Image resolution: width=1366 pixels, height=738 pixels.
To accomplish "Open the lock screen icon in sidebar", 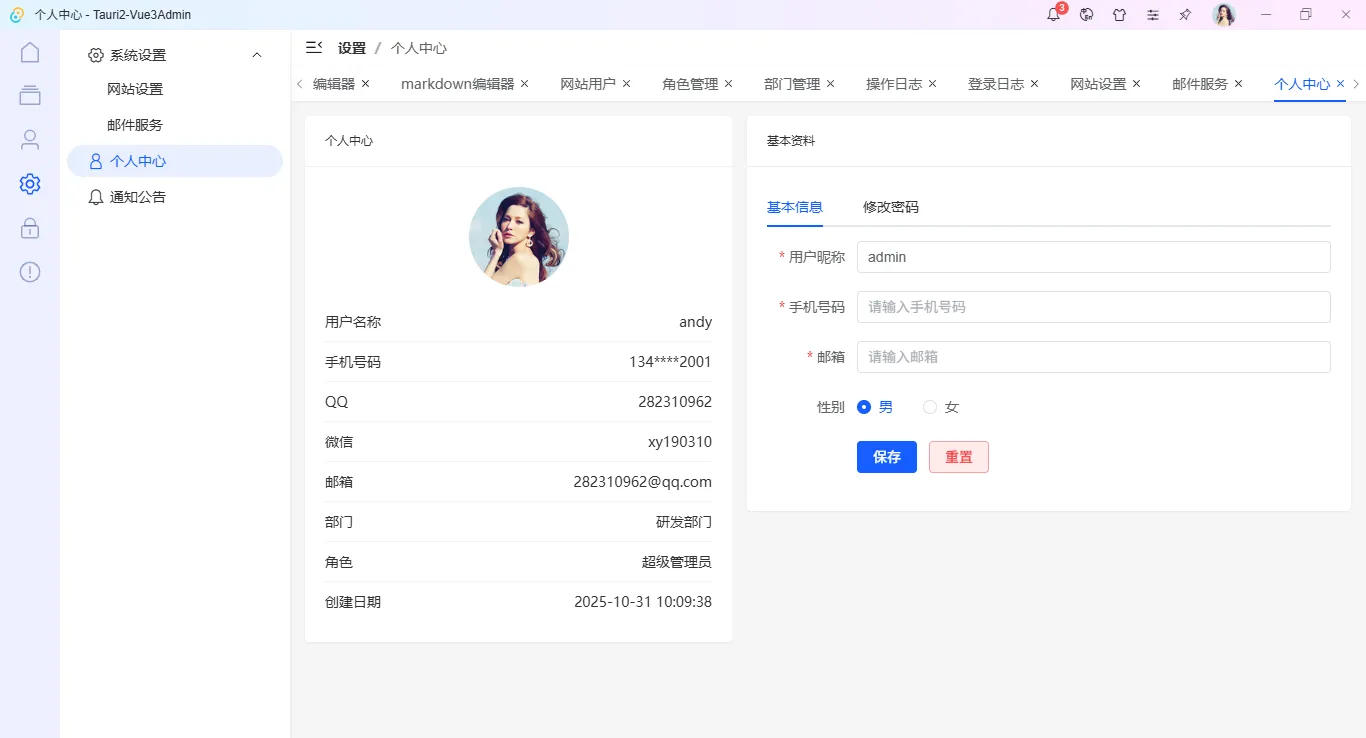I will point(29,228).
